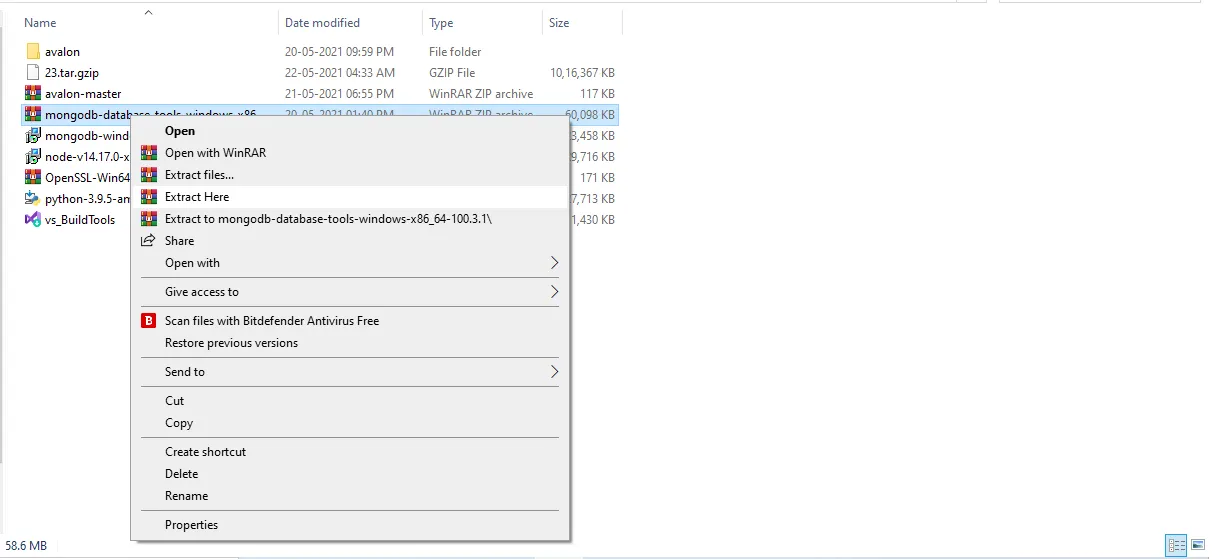The image size is (1212, 560).
Task: Click the Share arrow icon
Action: pos(149,241)
